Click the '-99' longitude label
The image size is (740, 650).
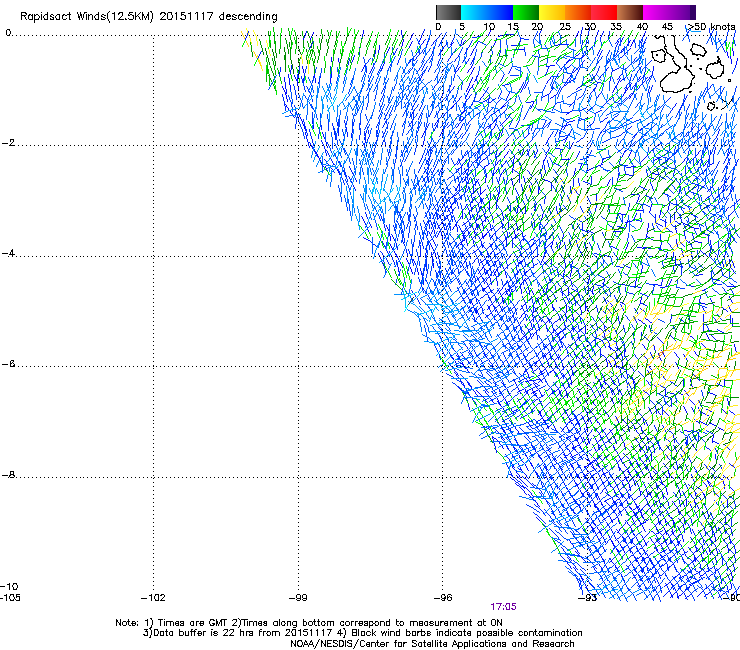298,598
